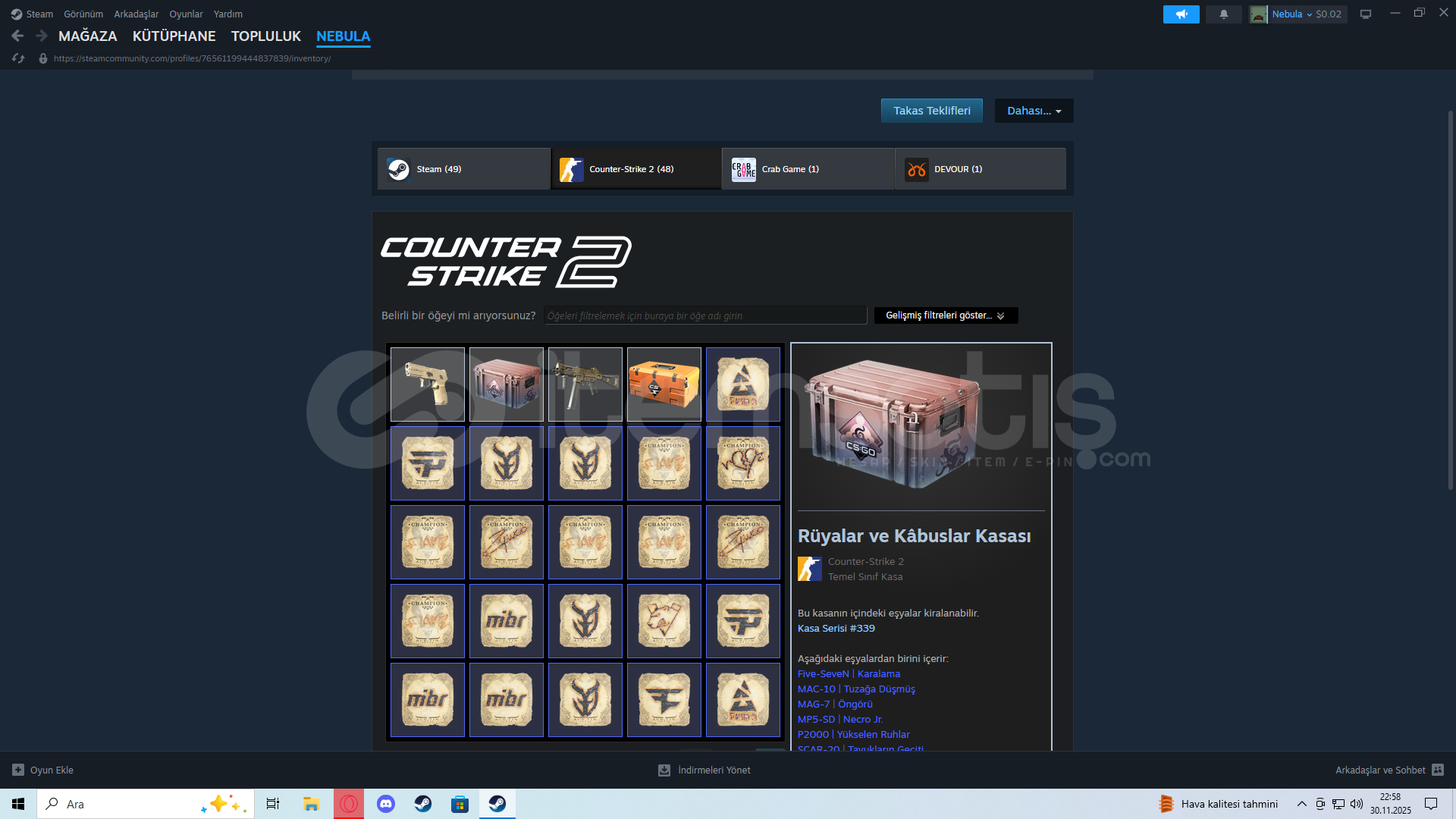
Task: Open Arkadaşlar ve Sohbet friends icon
Action: click(x=1438, y=770)
